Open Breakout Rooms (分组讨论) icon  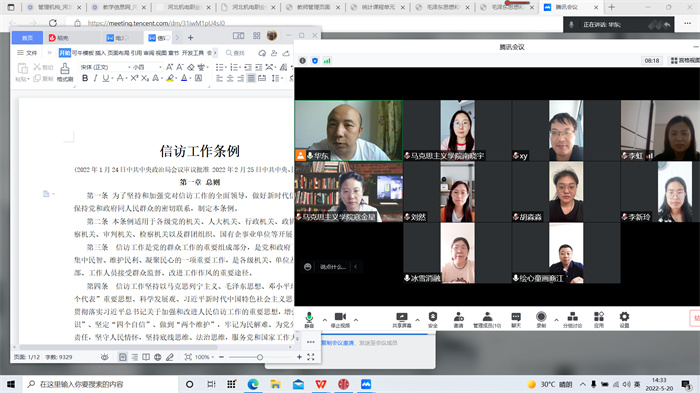(x=572, y=320)
